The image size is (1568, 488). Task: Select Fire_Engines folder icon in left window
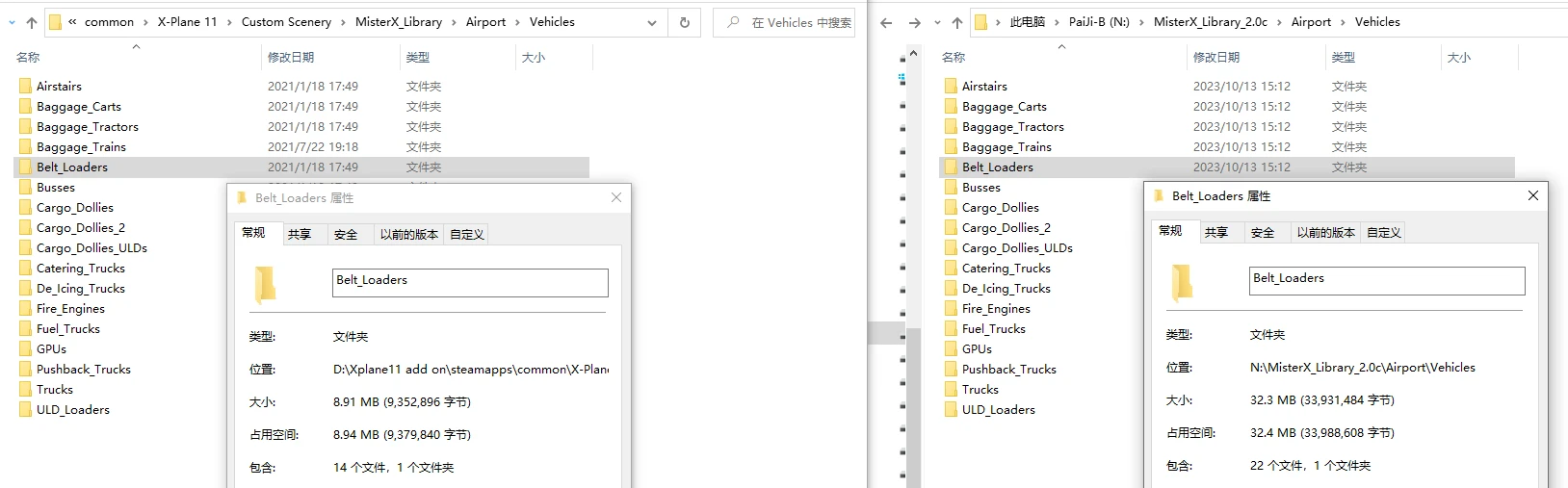tap(25, 308)
